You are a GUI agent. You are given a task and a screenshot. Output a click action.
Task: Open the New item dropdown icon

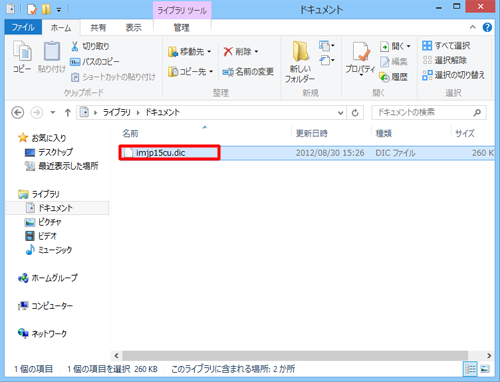click(x=327, y=46)
